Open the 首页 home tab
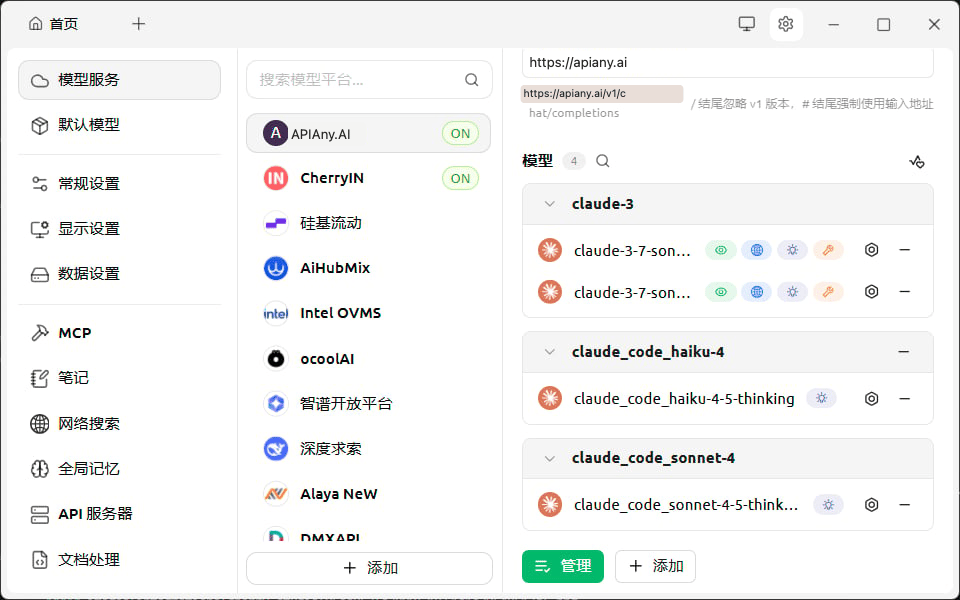Image resolution: width=960 pixels, height=600 pixels. click(54, 24)
